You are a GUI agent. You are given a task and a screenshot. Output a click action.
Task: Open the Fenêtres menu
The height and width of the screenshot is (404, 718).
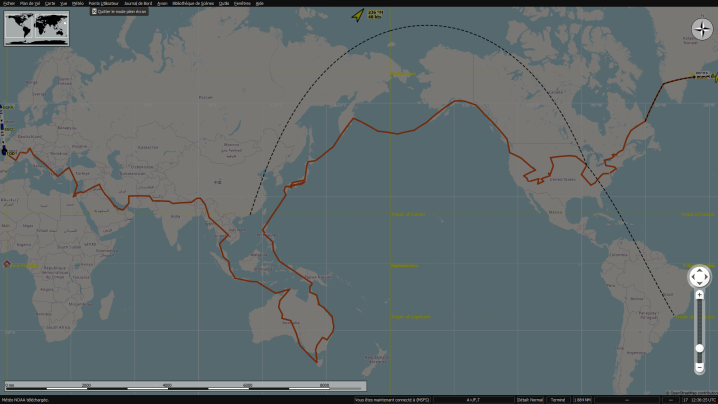tap(242, 3)
